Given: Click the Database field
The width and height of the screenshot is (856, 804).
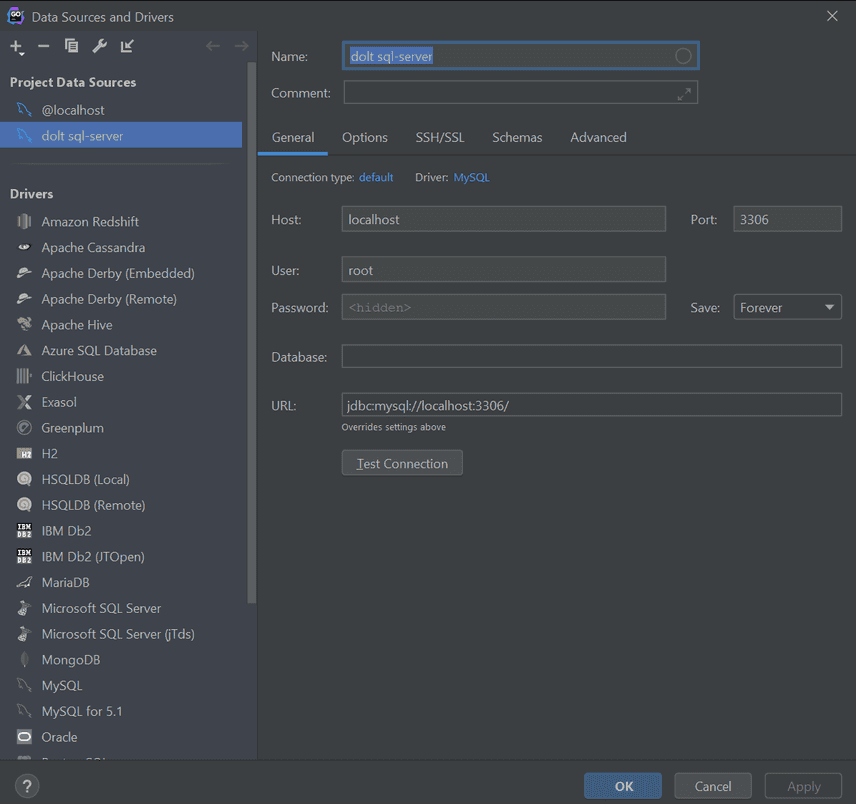Looking at the screenshot, I should (591, 356).
